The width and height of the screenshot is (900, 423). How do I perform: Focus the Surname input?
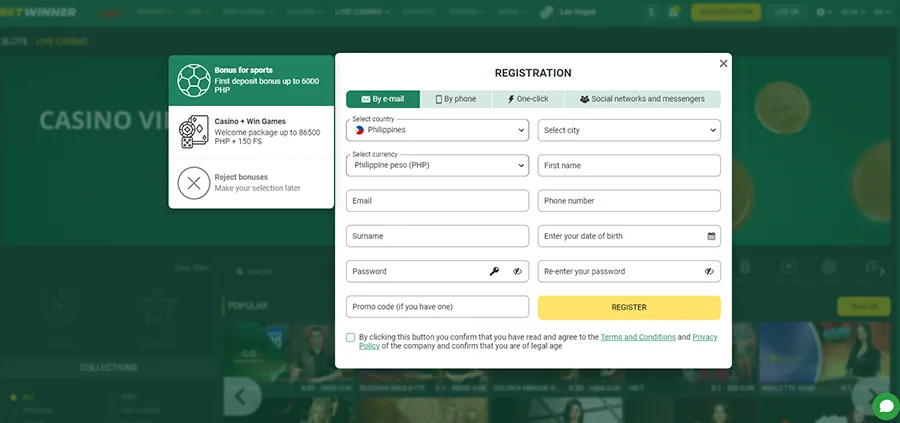tap(437, 236)
